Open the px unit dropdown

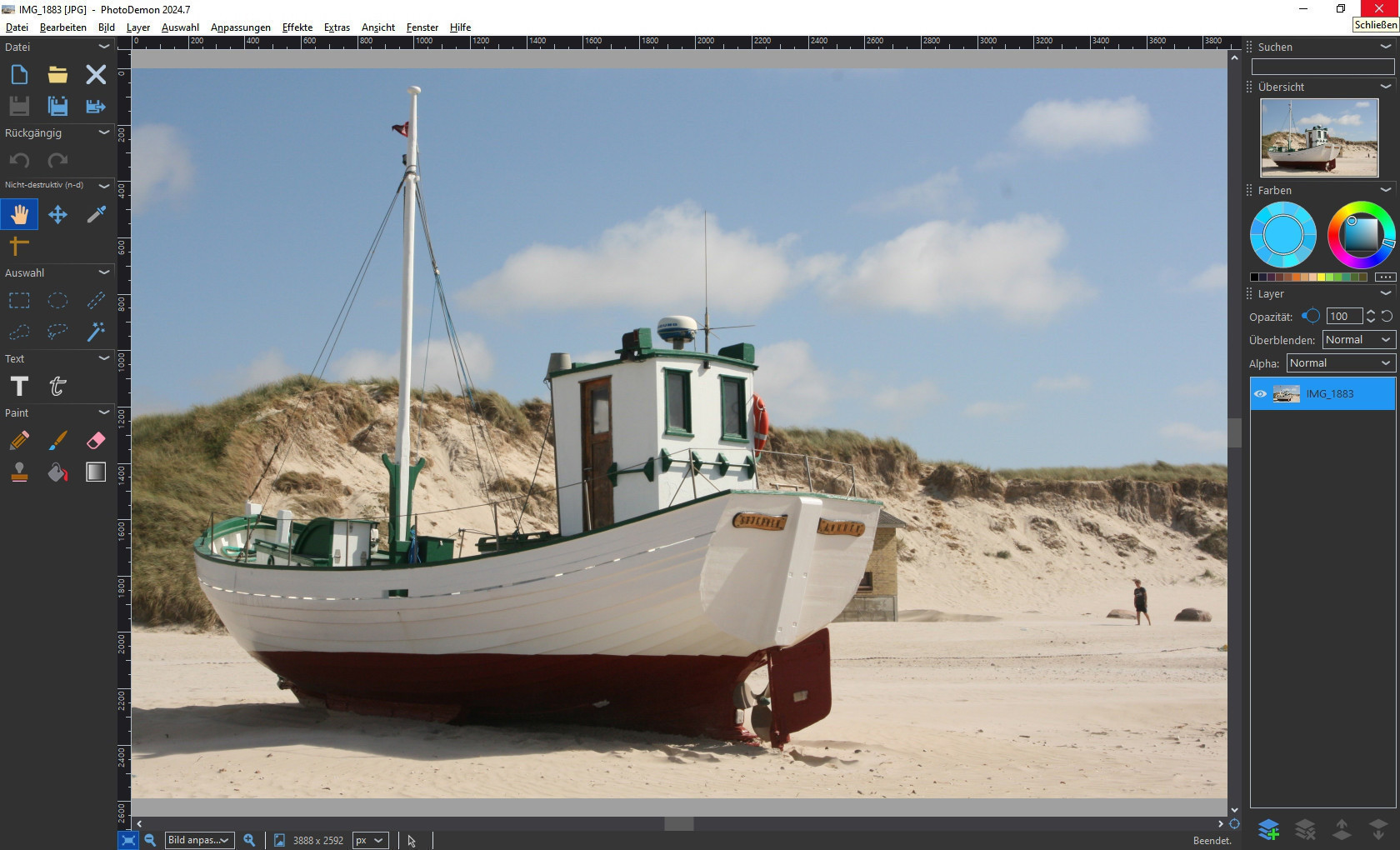tap(370, 840)
